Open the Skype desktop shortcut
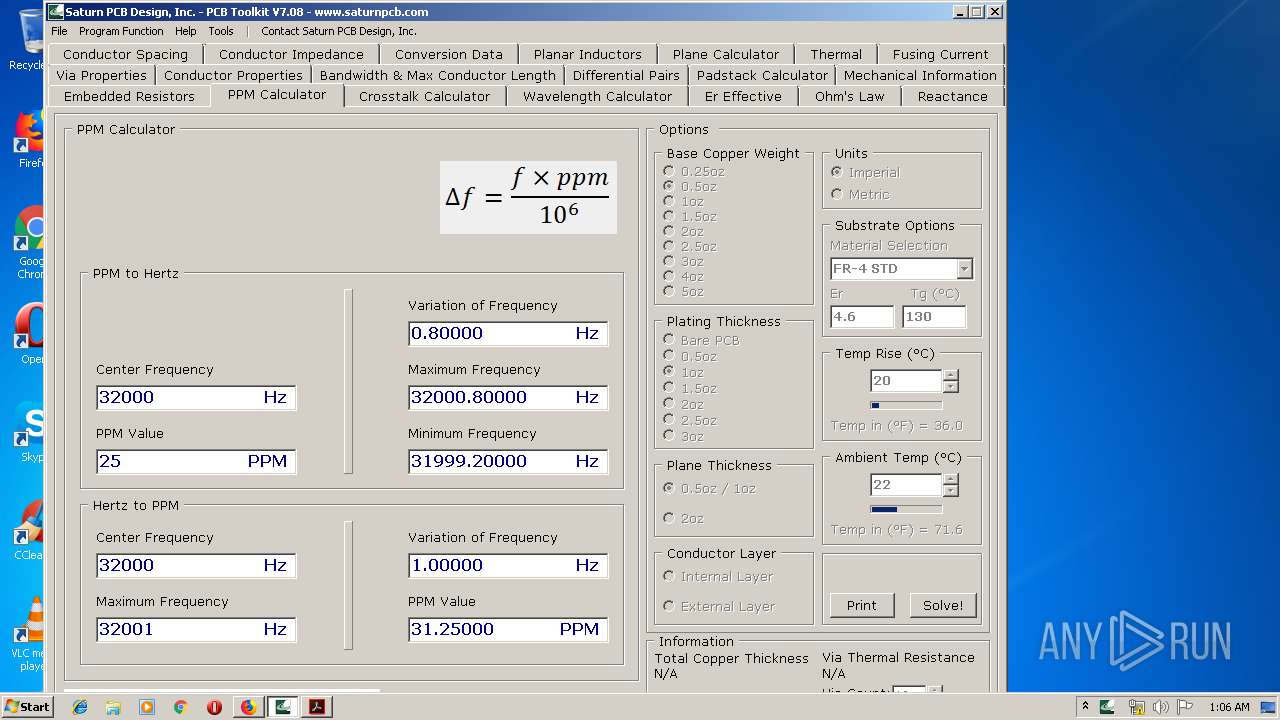The width and height of the screenshot is (1280, 720). [28, 432]
